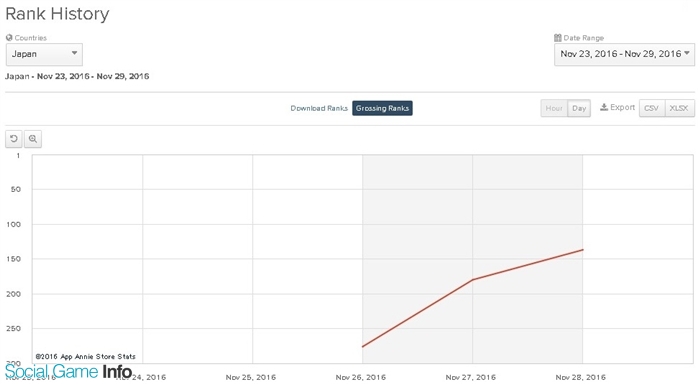Click the Export download icon
Screen dimensions: 700x384
click(604, 107)
